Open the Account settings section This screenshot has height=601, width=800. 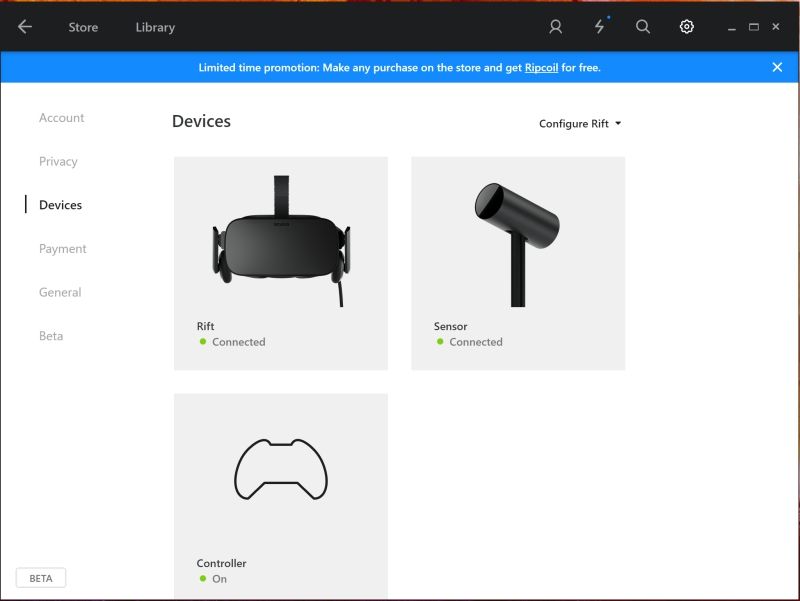click(x=62, y=118)
